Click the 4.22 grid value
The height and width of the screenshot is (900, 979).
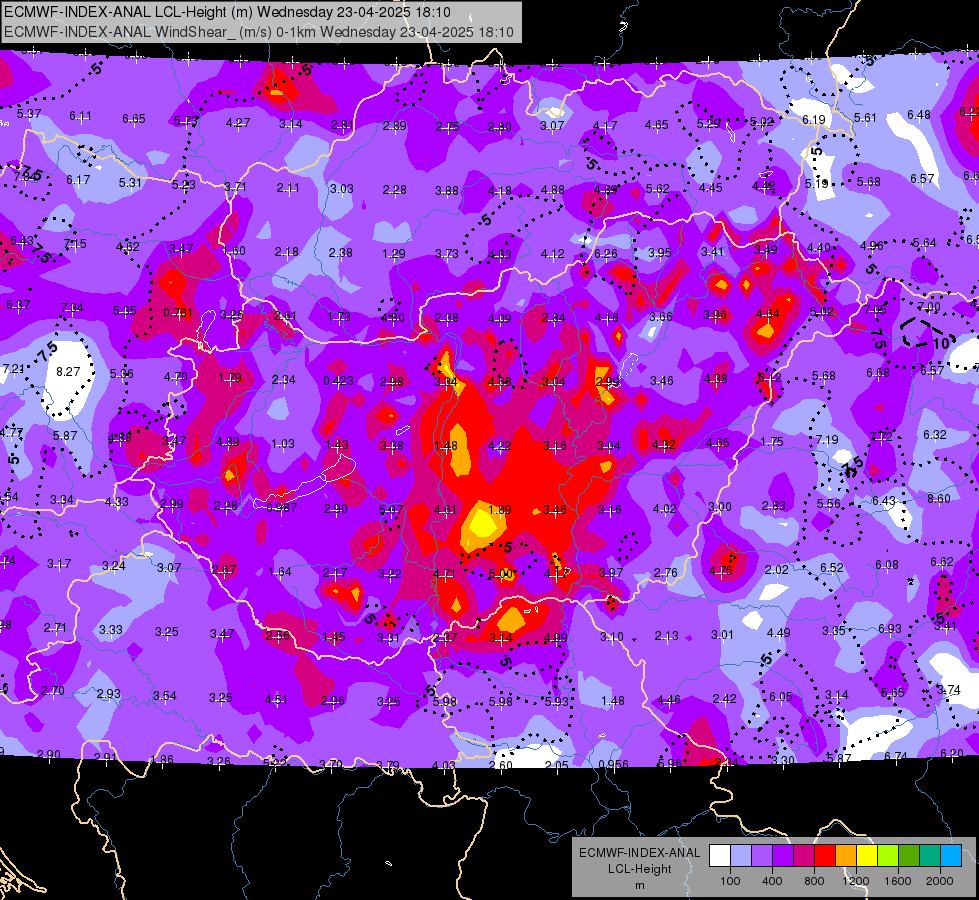(x=499, y=446)
